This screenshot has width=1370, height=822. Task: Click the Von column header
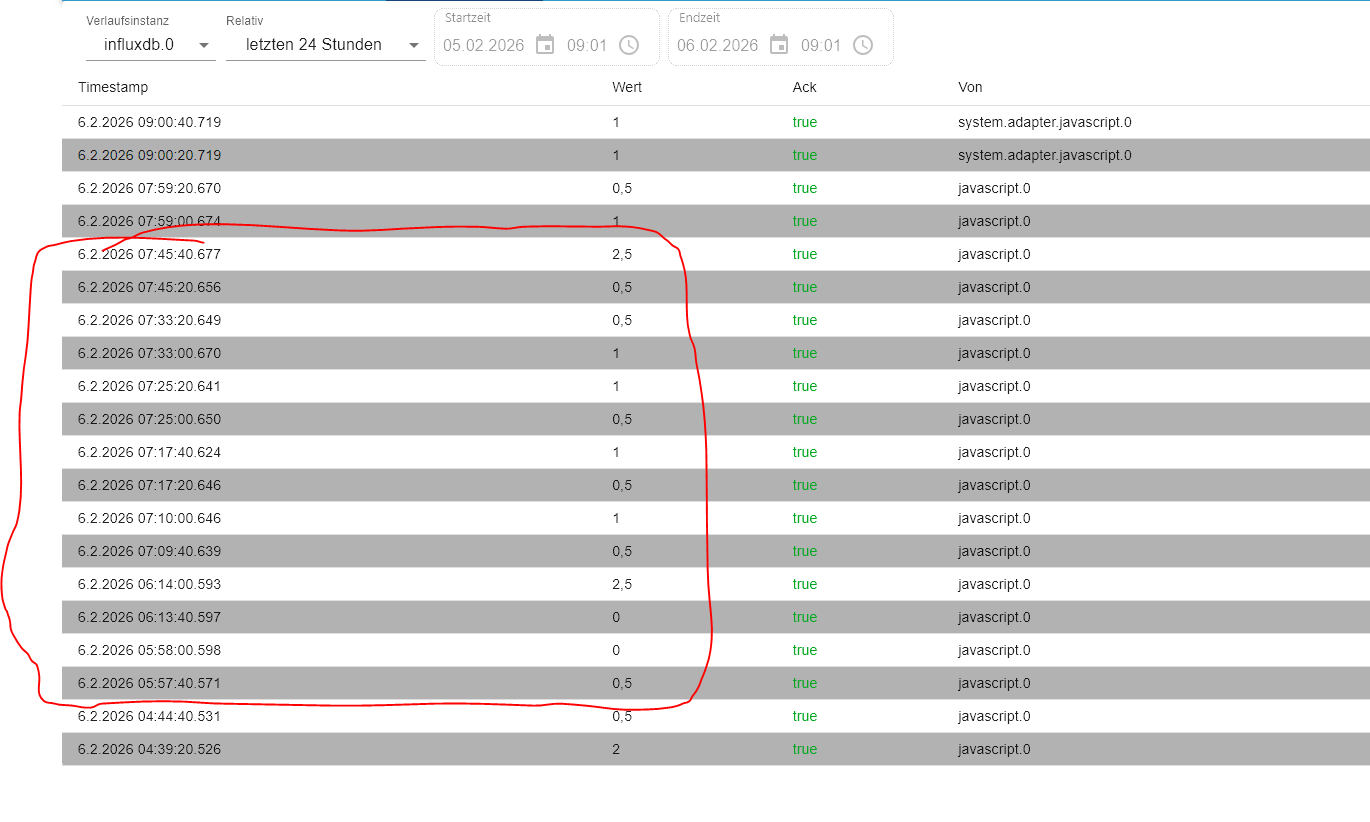click(x=970, y=87)
